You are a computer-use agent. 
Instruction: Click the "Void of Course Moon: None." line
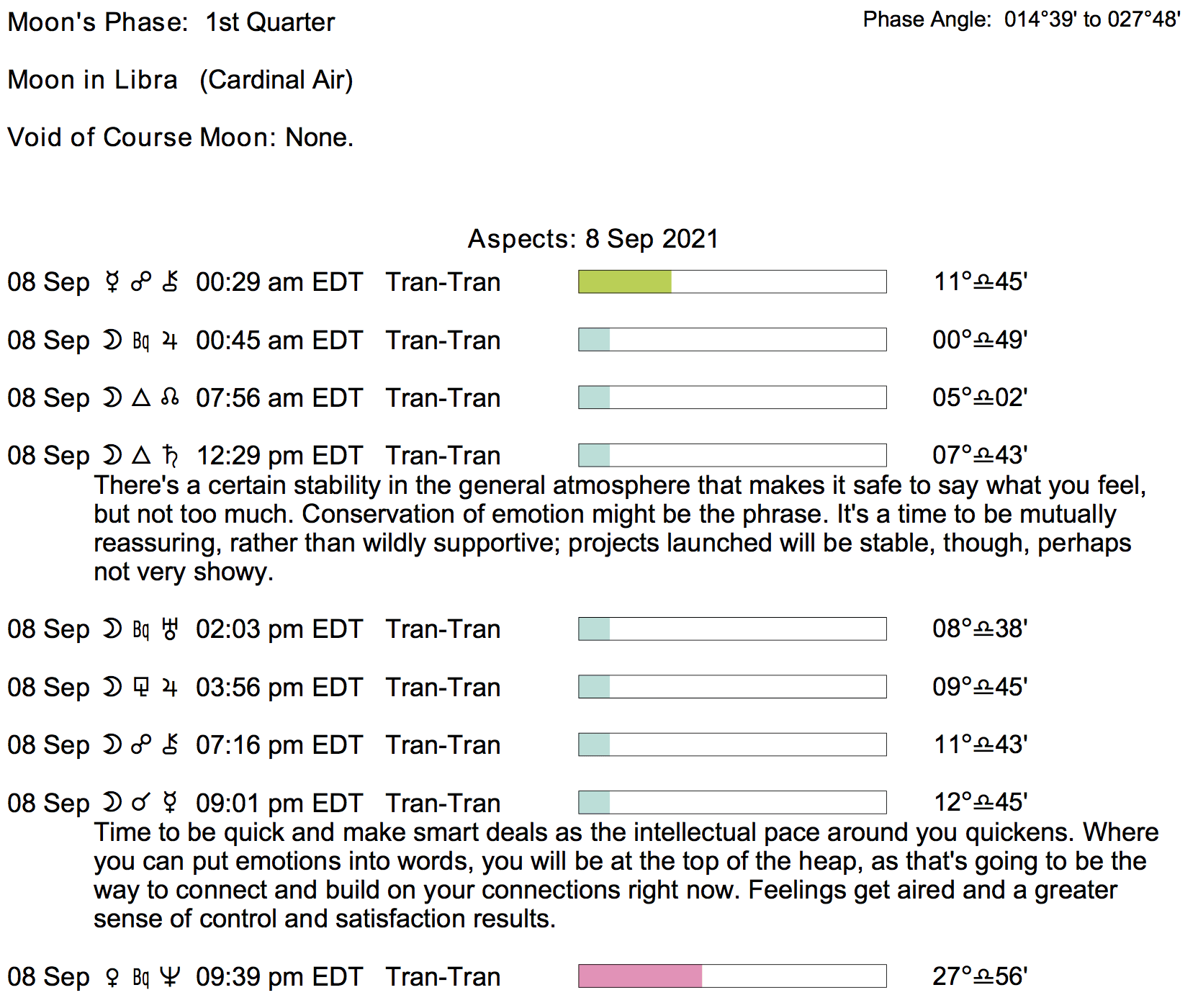click(x=180, y=138)
